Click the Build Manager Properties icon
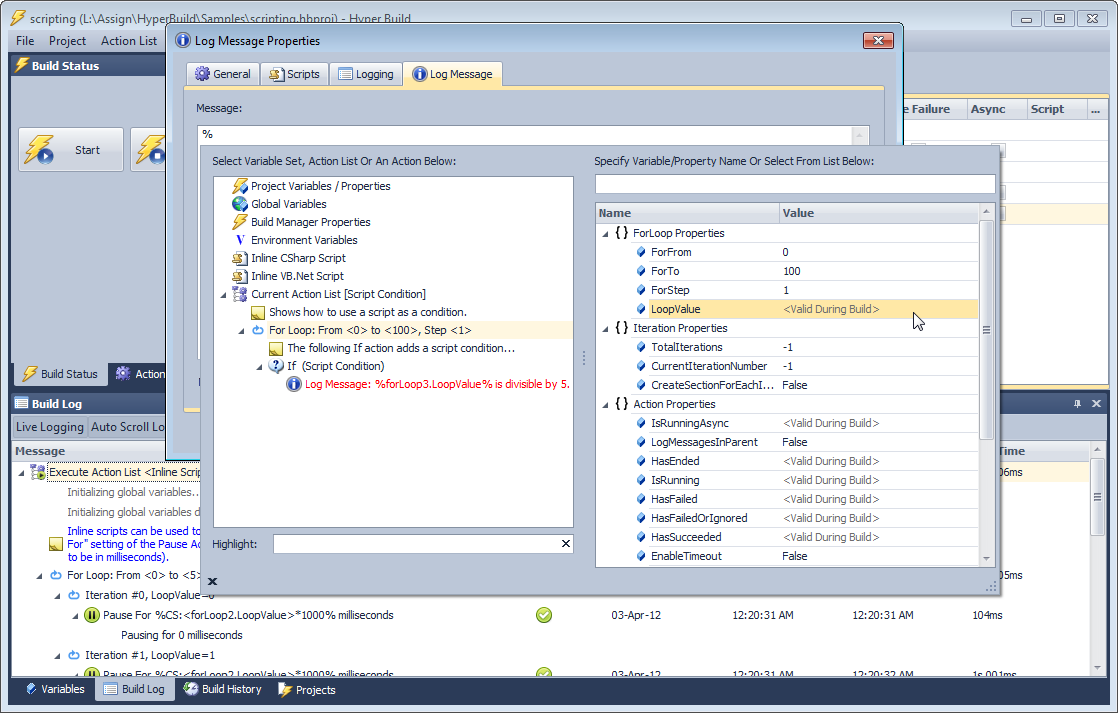The height and width of the screenshot is (713, 1118). tap(240, 222)
